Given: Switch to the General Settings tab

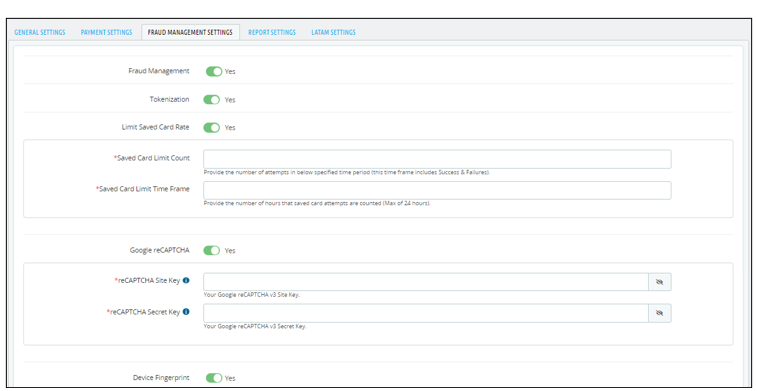Looking at the screenshot, I should 40,32.
